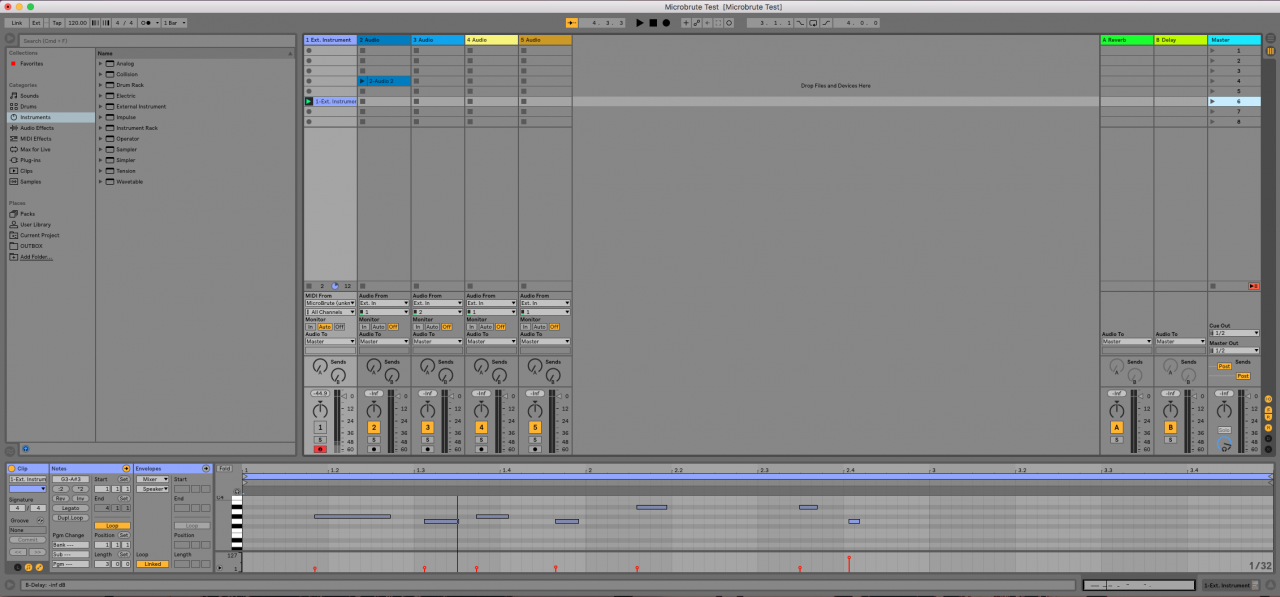Launch the 1-Ext. Instrument clip
The height and width of the screenshot is (597, 1280).
point(309,101)
